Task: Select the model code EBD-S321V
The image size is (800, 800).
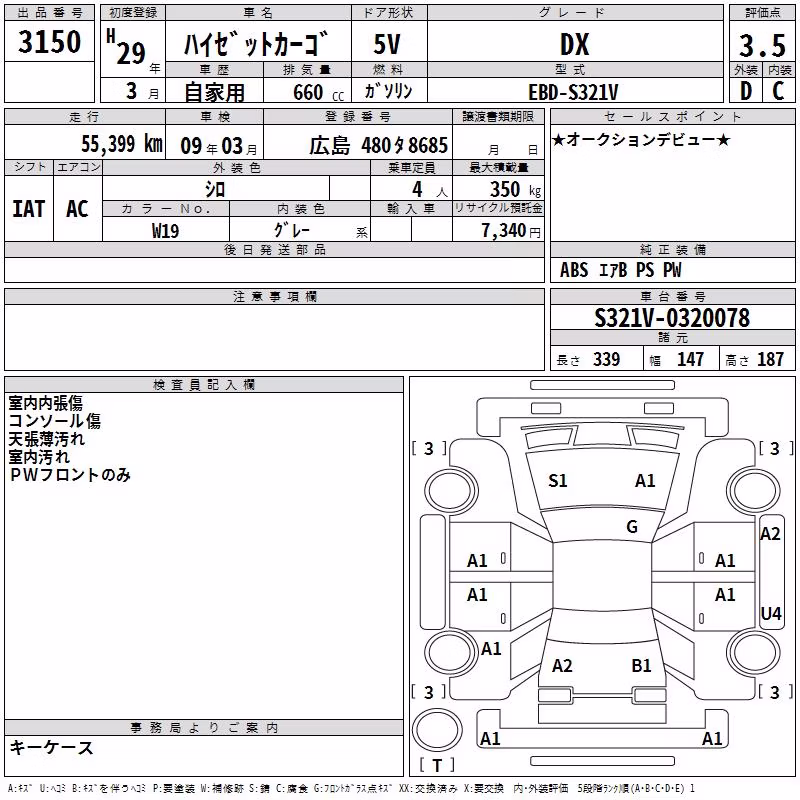Action: tap(573, 92)
